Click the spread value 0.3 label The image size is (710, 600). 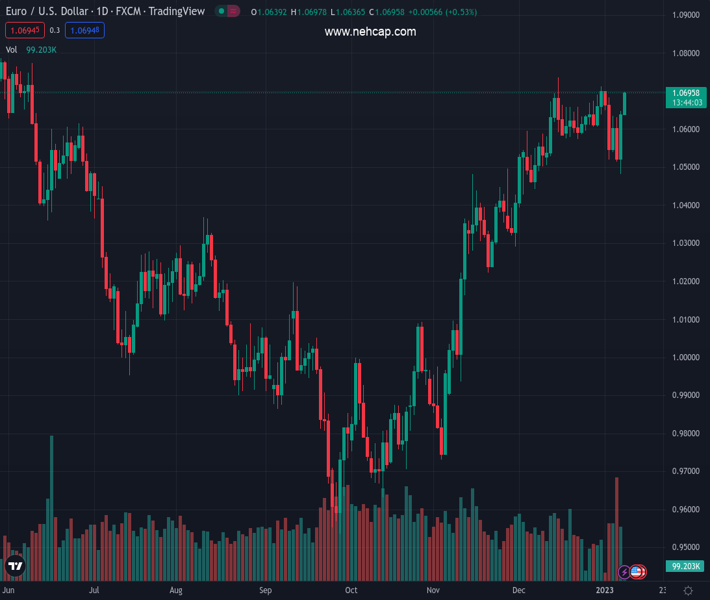55,31
